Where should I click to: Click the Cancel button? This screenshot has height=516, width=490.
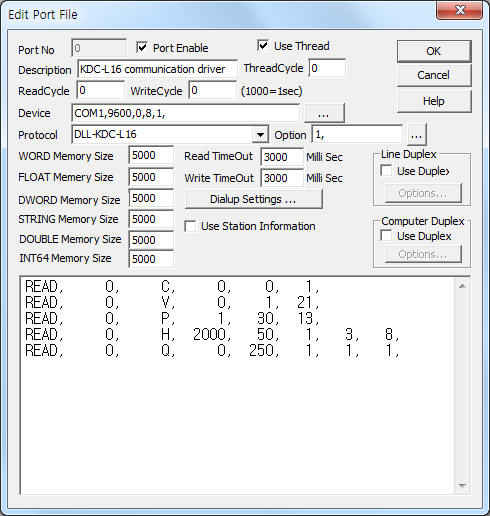coord(434,75)
